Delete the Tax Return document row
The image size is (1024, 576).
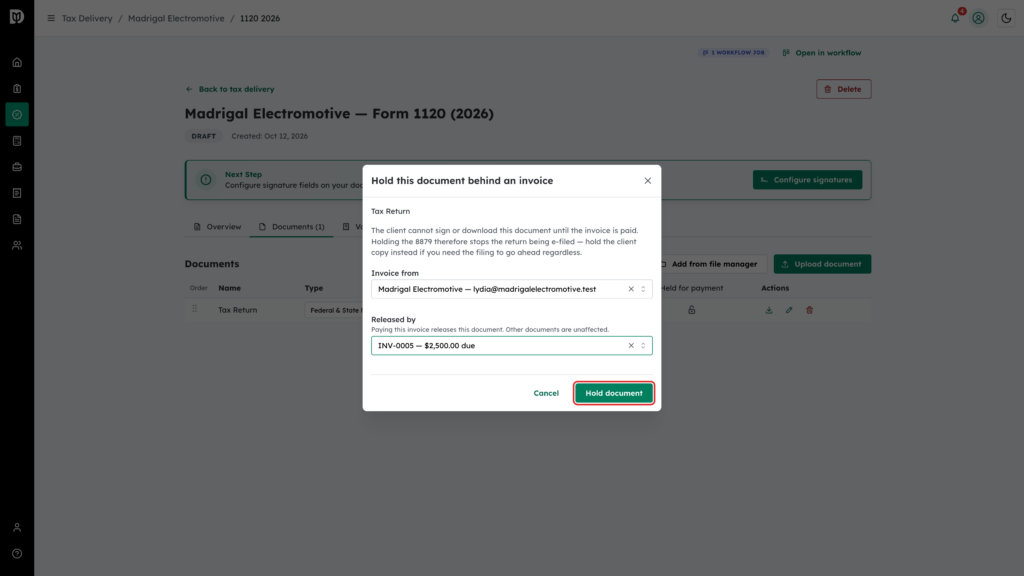tap(809, 310)
